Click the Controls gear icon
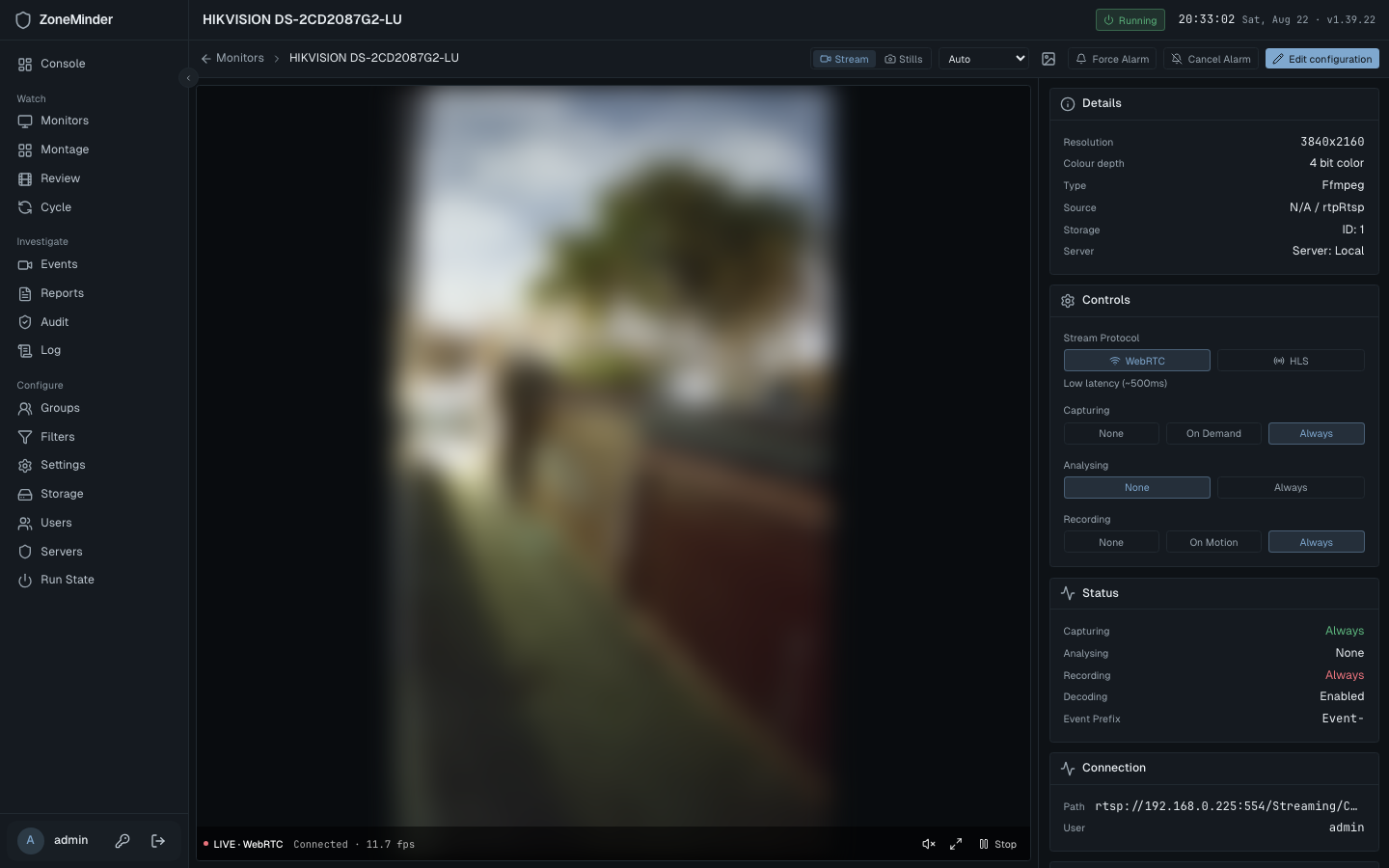This screenshot has height=868, width=1389. coord(1068,301)
